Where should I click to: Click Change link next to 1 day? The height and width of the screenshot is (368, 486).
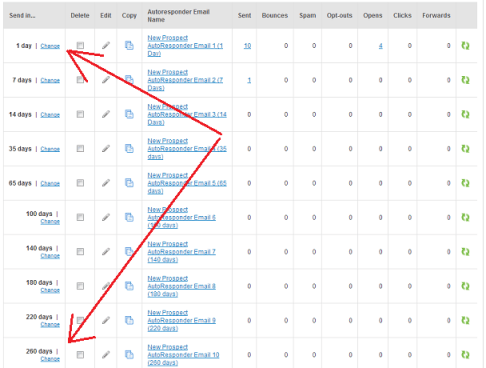tap(50, 46)
